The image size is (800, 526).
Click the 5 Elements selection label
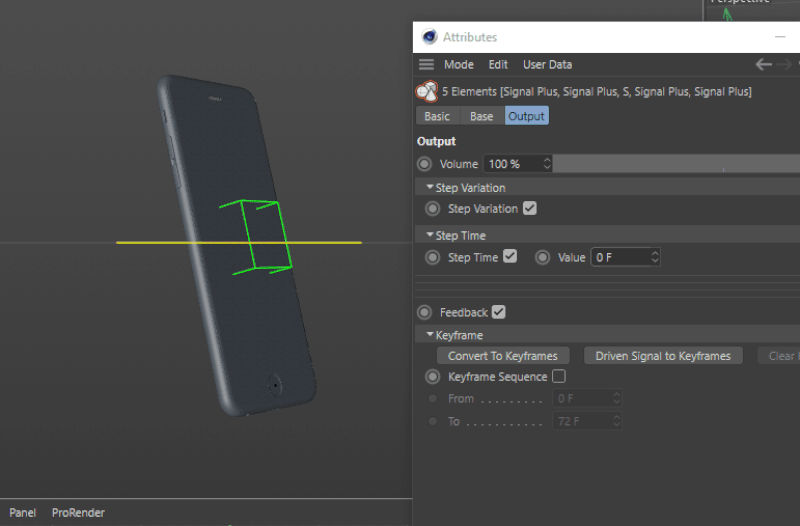pyautogui.click(x=596, y=92)
